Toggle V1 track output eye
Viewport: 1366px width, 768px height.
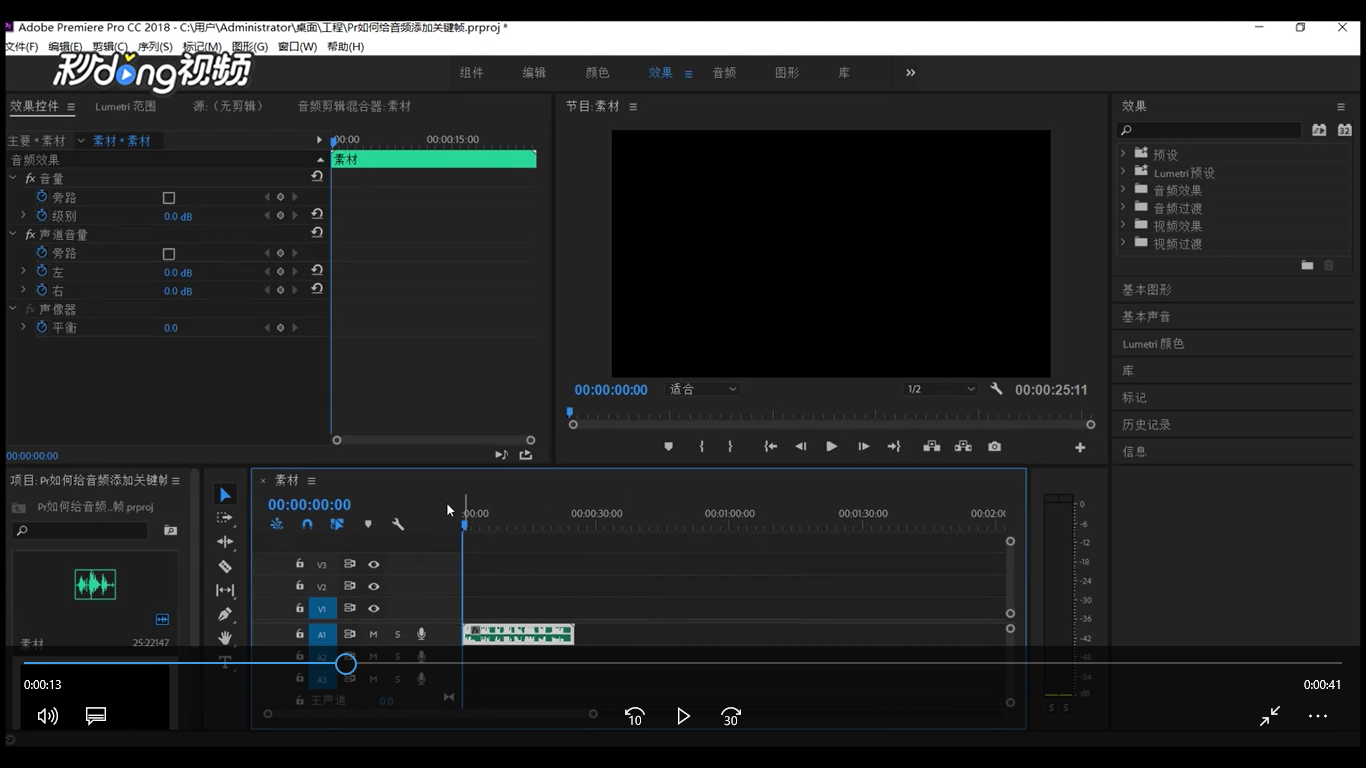coord(373,608)
